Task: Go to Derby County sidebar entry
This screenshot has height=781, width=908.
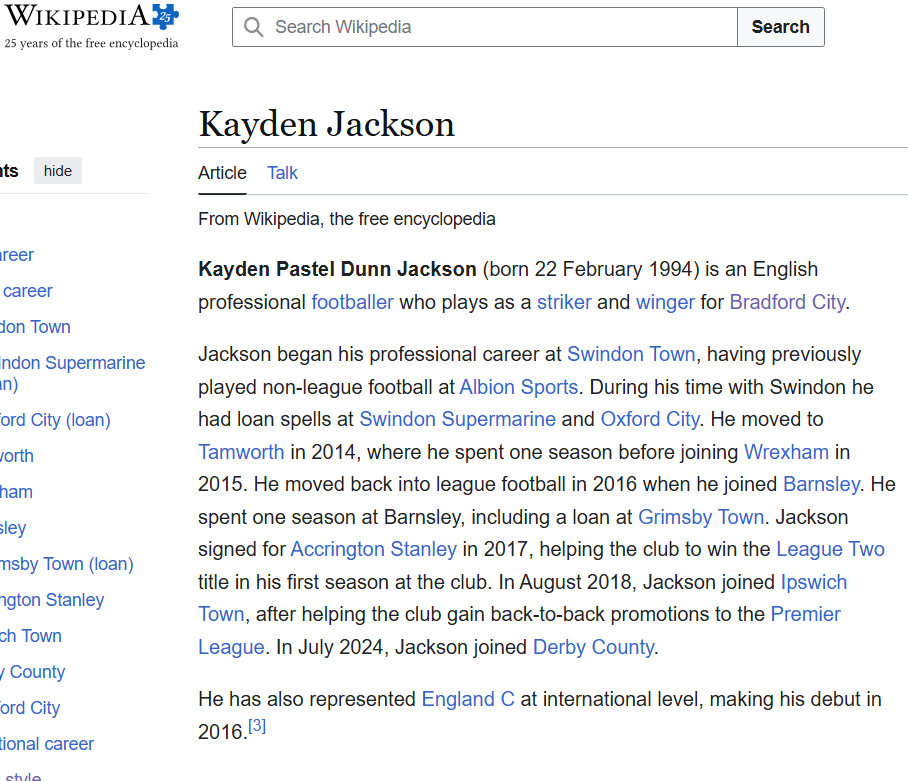Action: [32, 672]
